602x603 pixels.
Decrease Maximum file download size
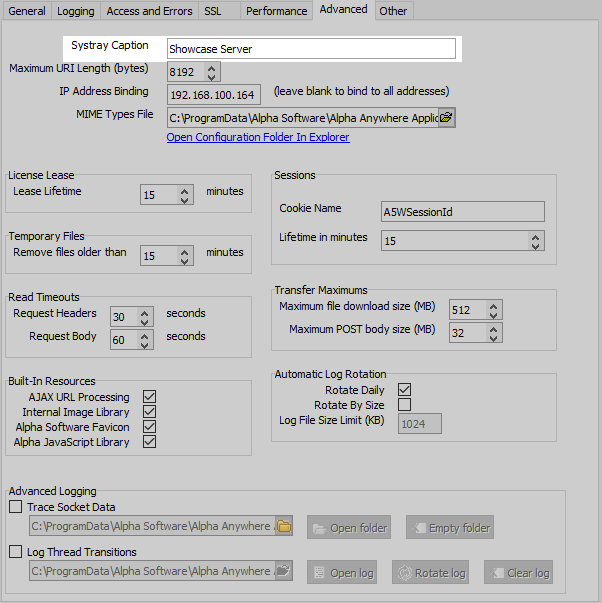pos(494,314)
